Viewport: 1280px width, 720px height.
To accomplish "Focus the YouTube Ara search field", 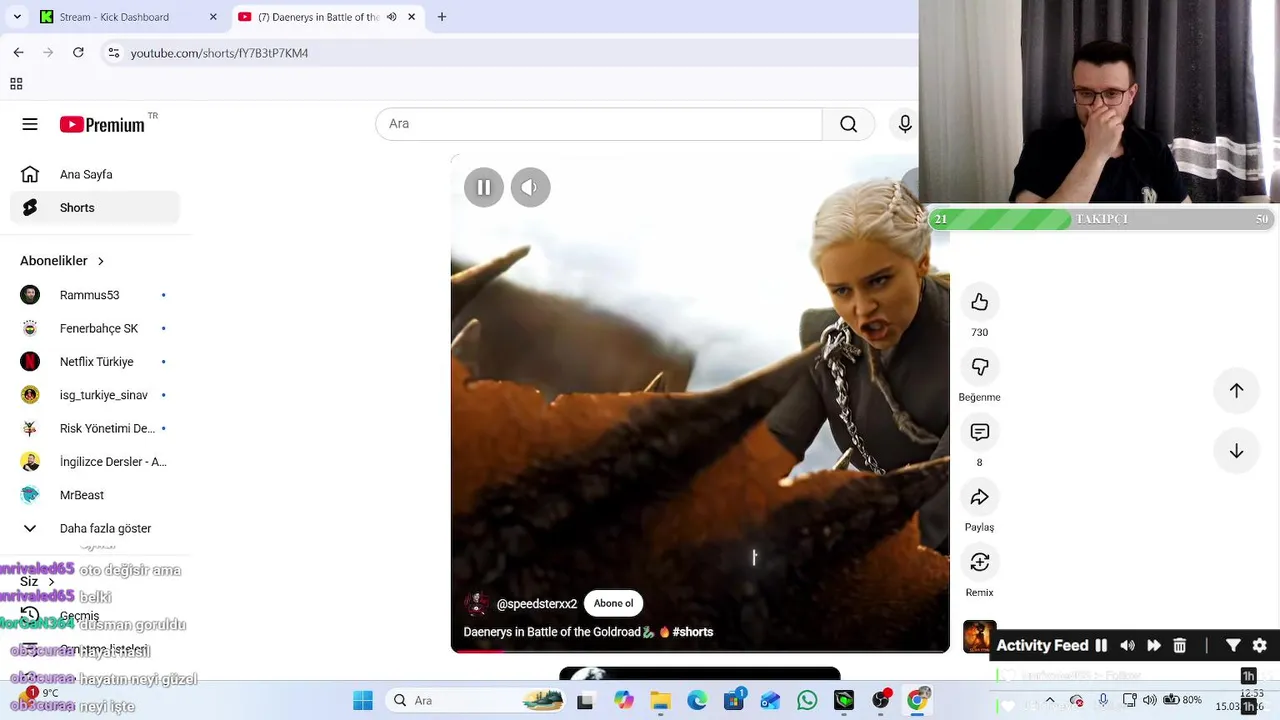I will click(x=598, y=124).
